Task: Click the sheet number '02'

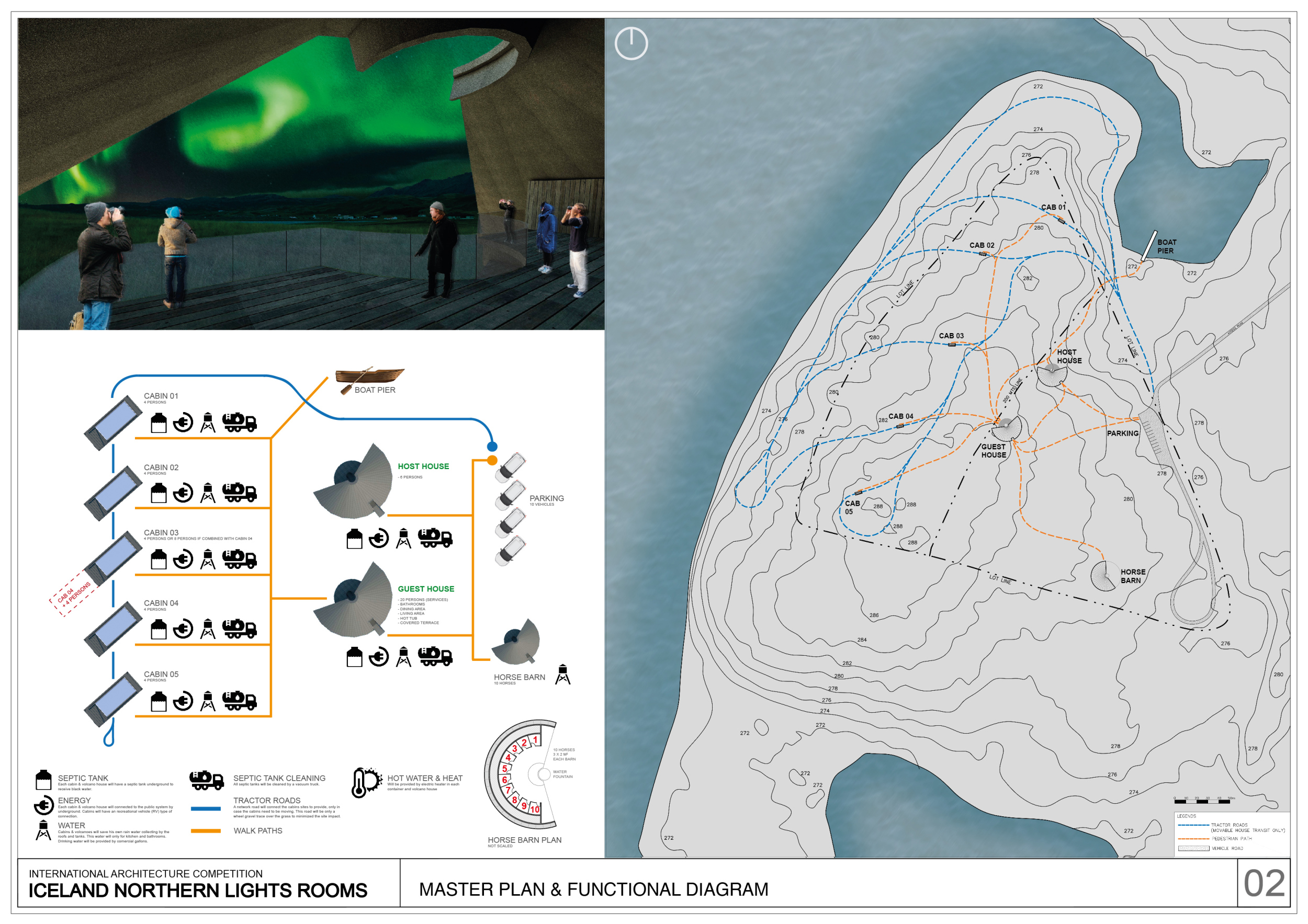Action: 1264,883
